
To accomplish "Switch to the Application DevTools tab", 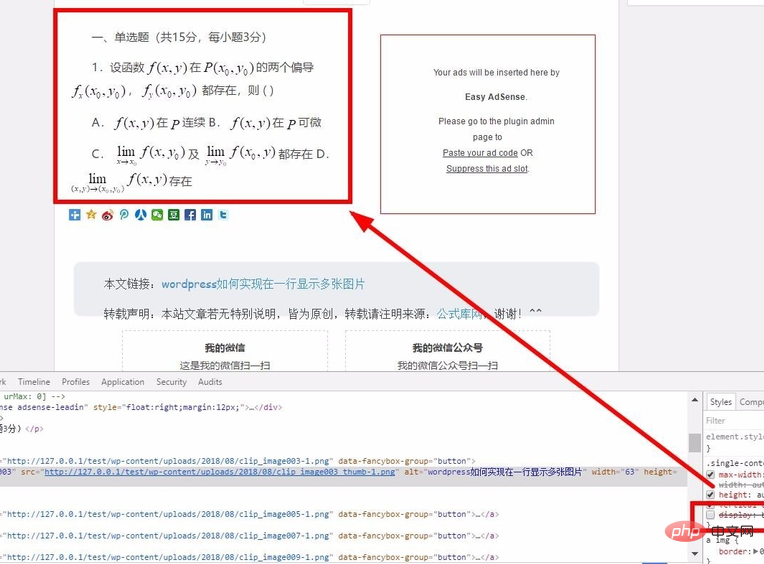I will click(122, 382).
